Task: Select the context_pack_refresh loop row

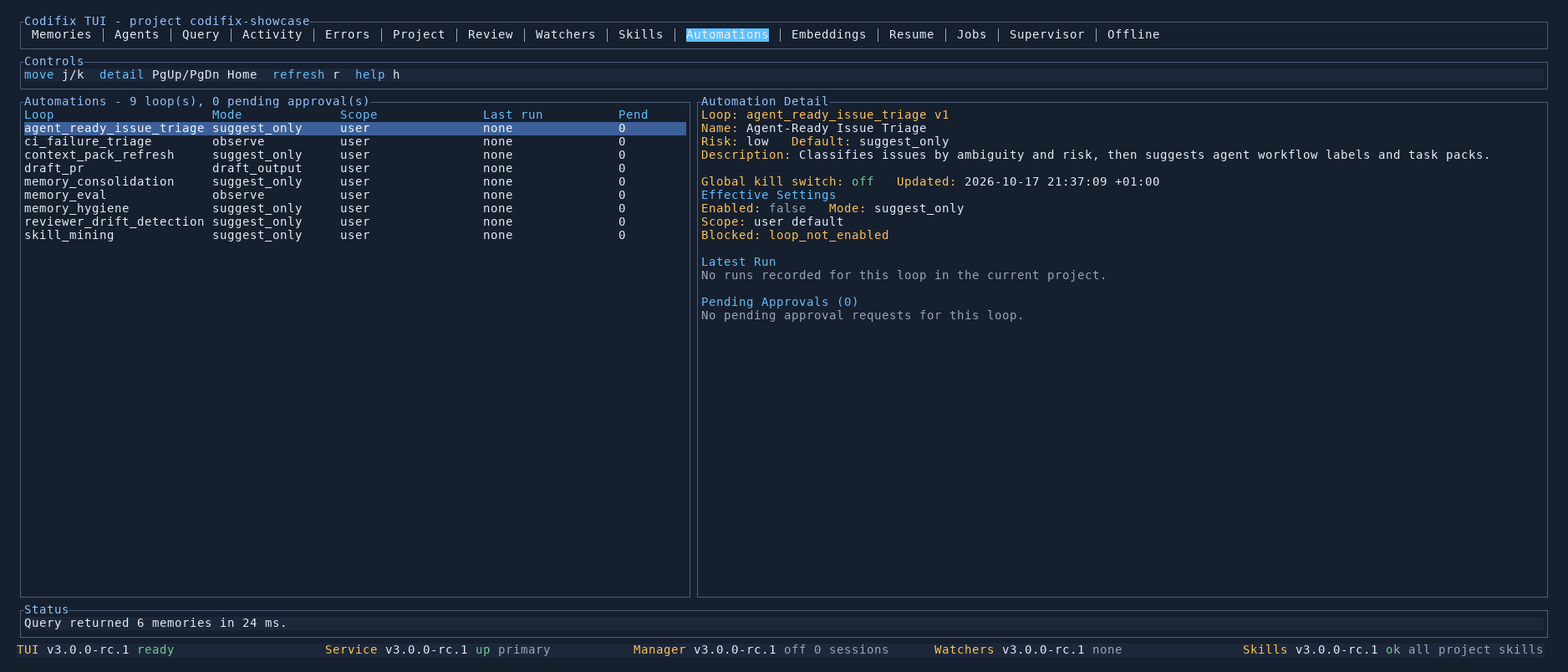Action: 355,155
